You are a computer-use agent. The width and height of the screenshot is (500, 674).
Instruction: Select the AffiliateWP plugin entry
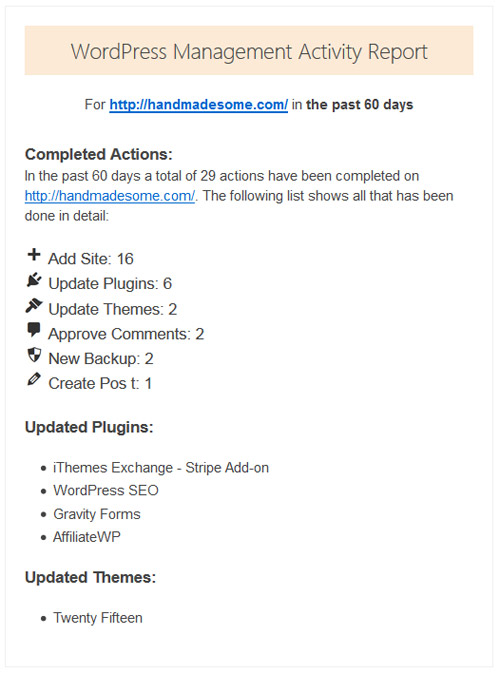coord(87,537)
